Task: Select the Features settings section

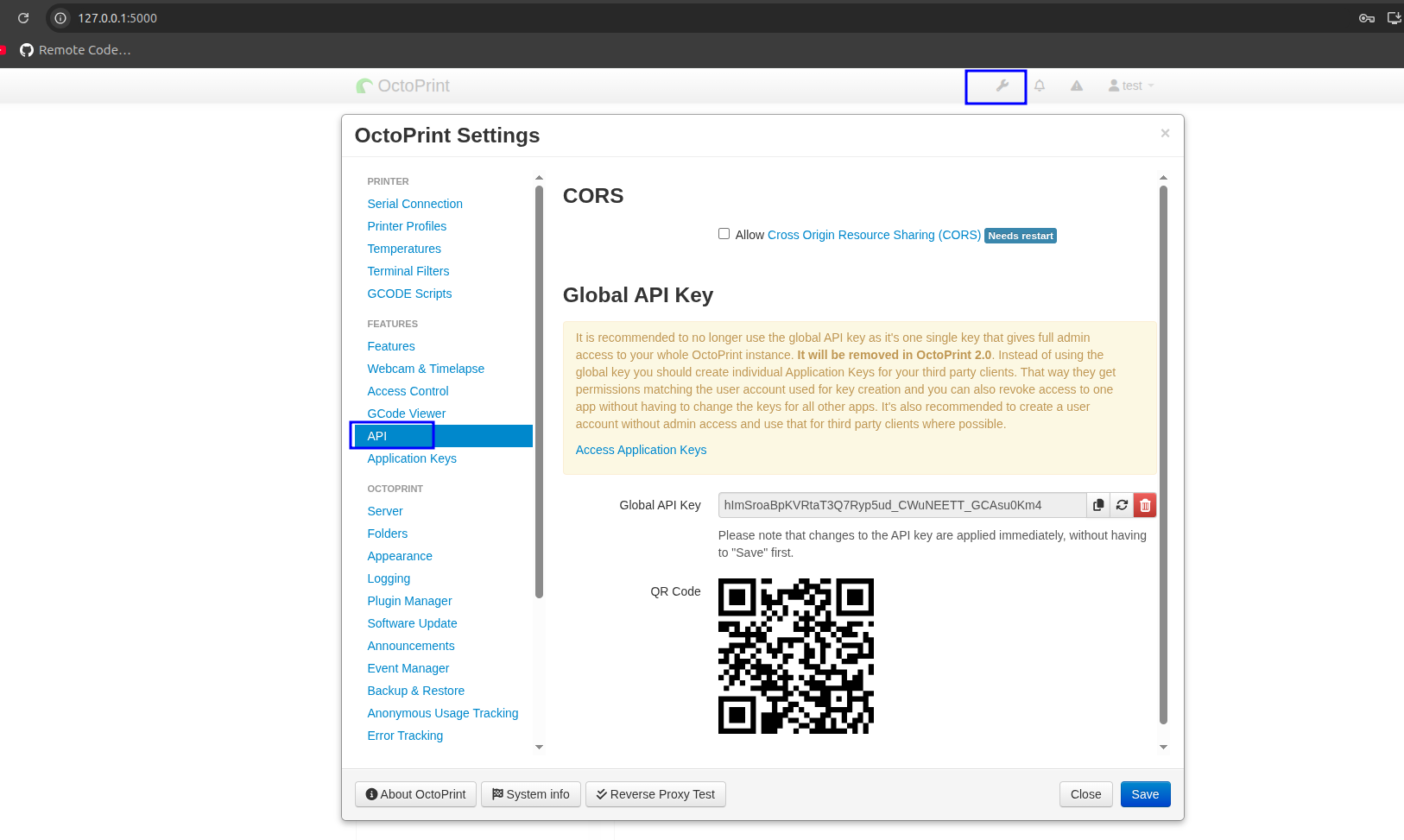Action: 391,346
